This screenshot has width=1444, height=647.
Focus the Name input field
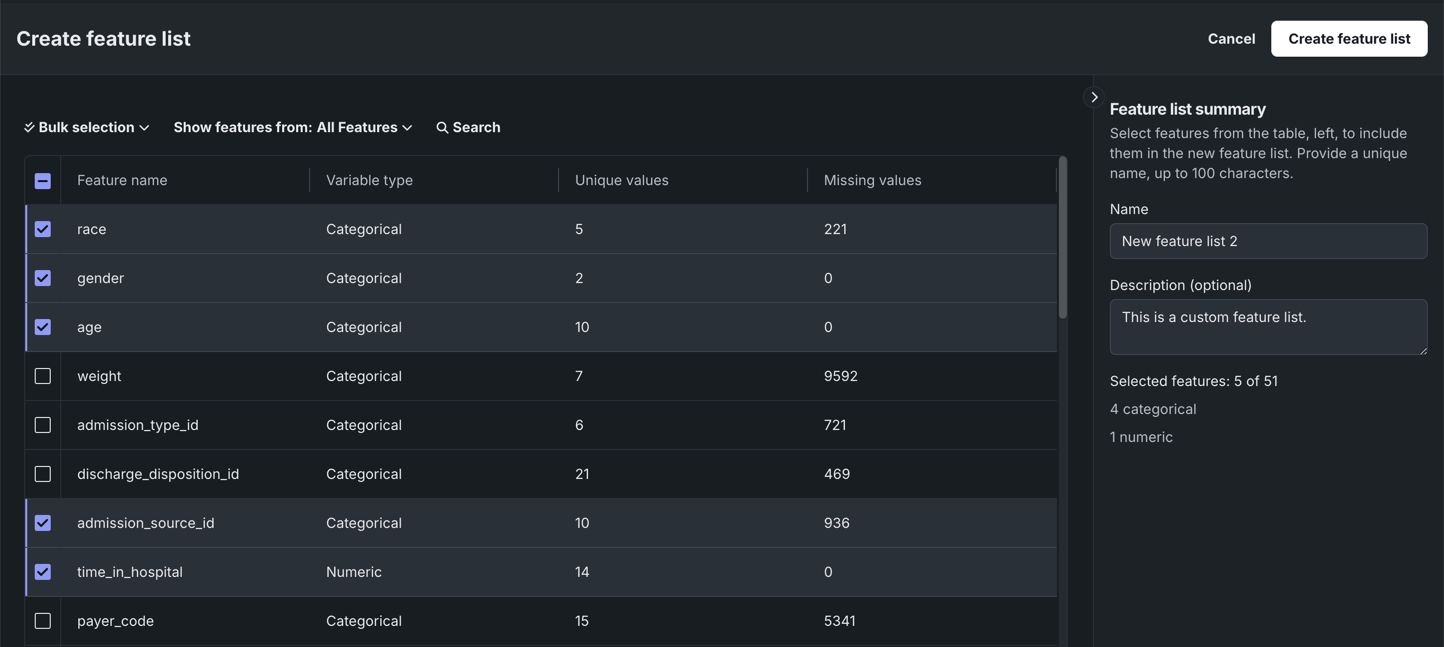(1267, 241)
